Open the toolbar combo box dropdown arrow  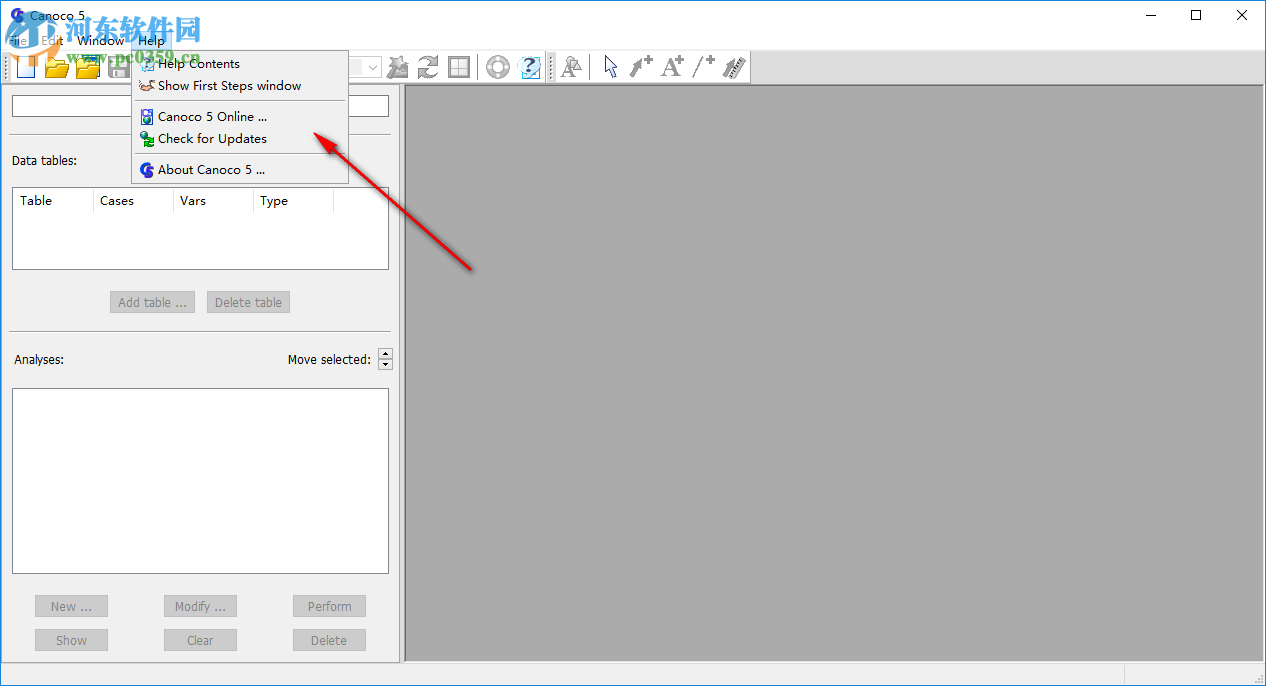(373, 67)
